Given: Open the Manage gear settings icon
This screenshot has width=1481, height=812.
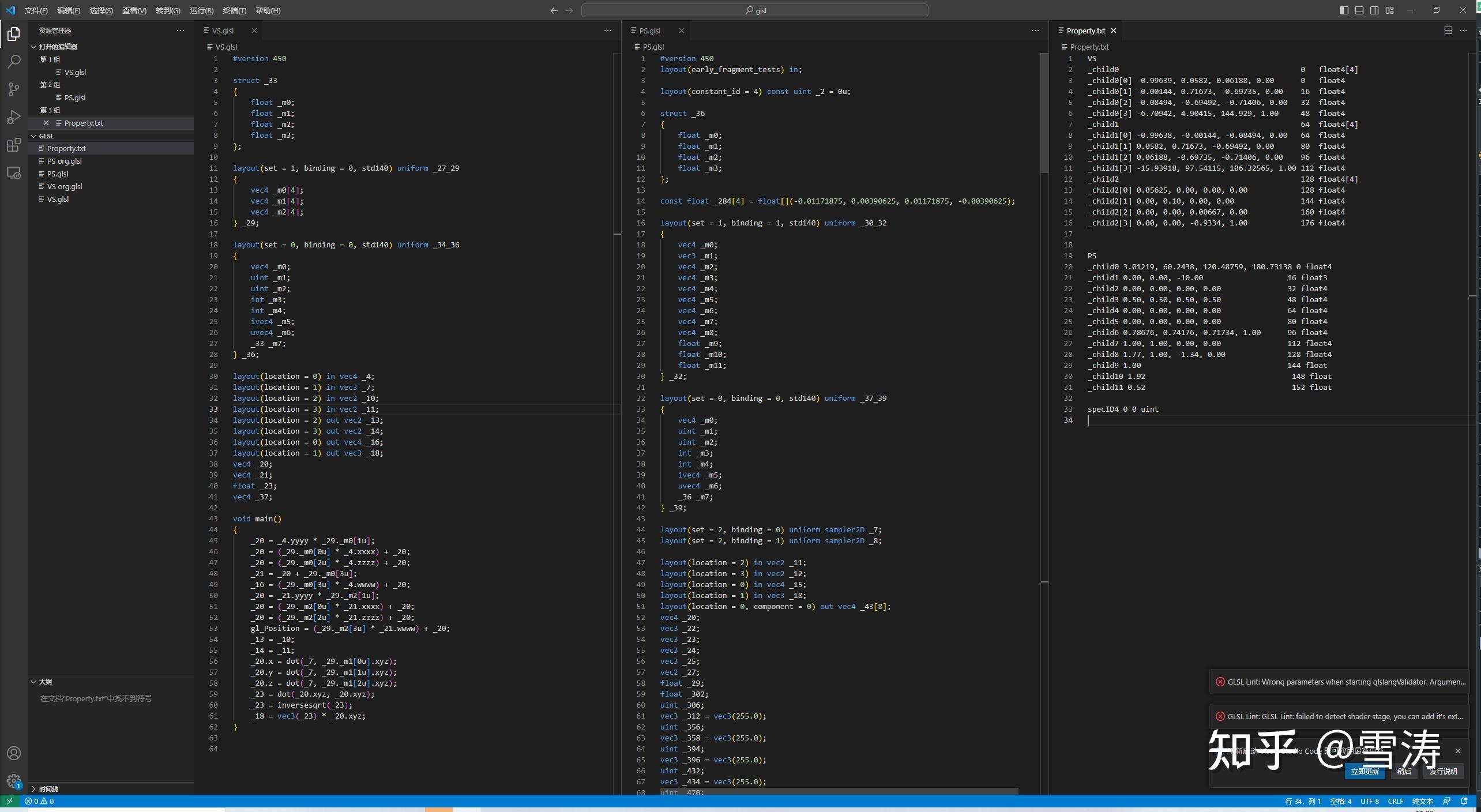Looking at the screenshot, I should coord(14,781).
